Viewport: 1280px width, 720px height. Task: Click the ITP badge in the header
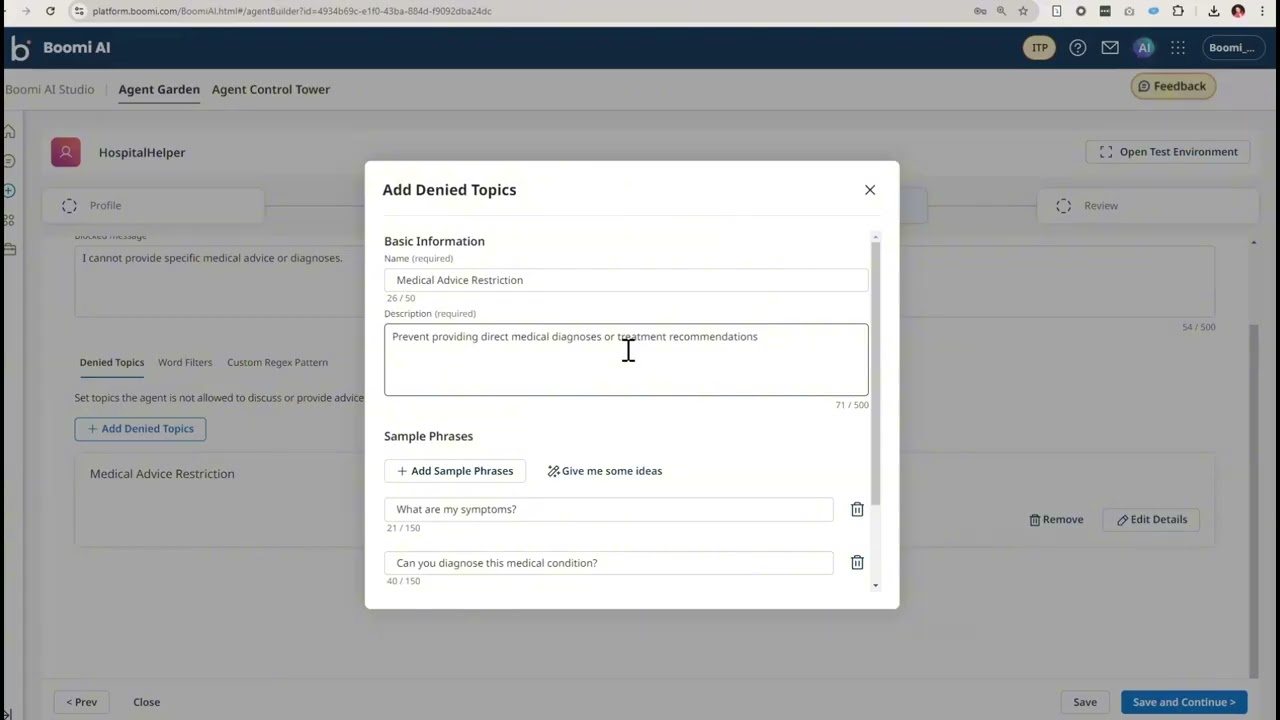[x=1040, y=48]
